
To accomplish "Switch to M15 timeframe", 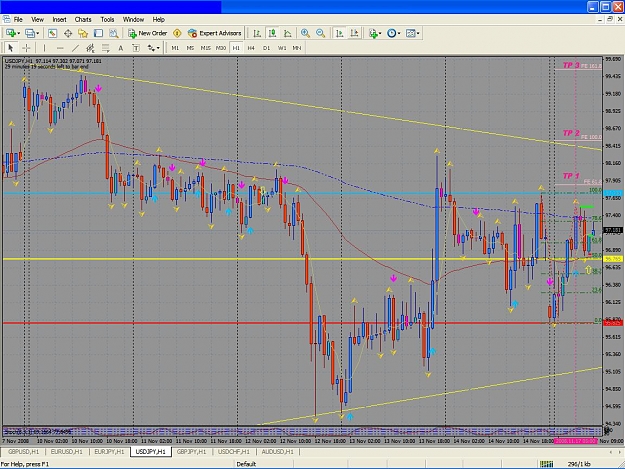I will tap(205, 48).
